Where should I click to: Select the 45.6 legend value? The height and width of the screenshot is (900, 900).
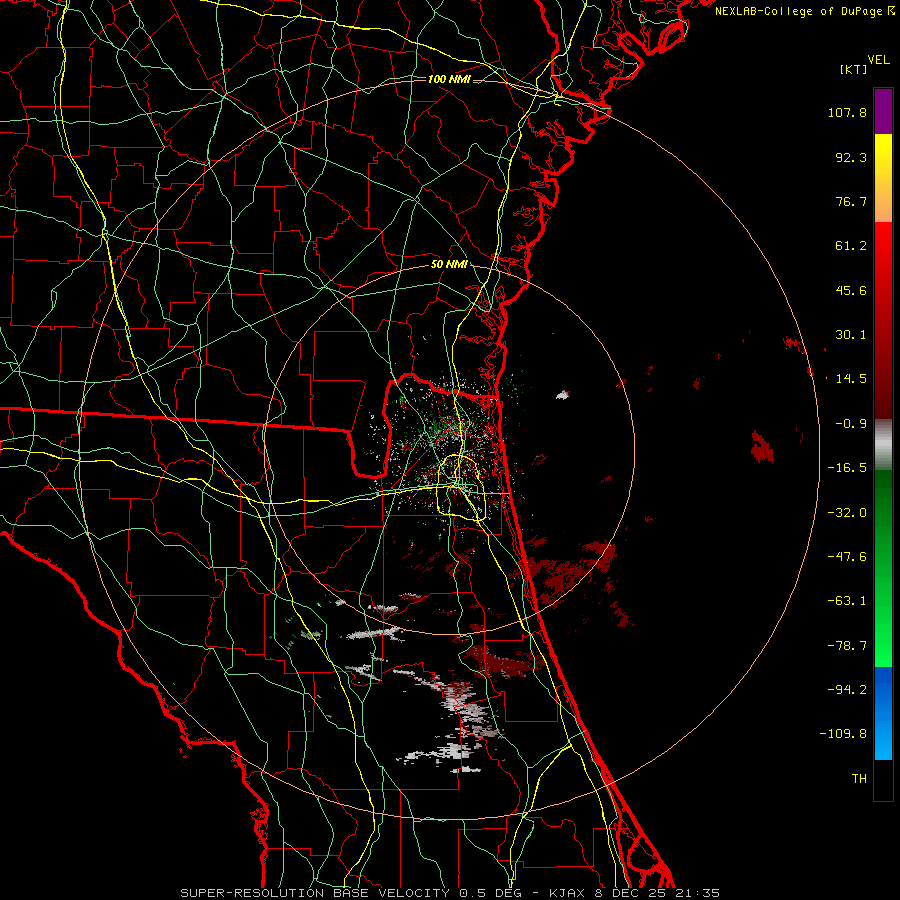coord(851,290)
